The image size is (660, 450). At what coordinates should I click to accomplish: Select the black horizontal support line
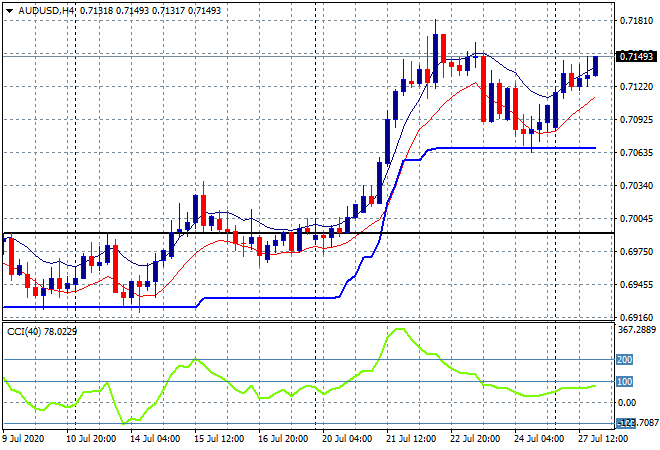tap(308, 233)
